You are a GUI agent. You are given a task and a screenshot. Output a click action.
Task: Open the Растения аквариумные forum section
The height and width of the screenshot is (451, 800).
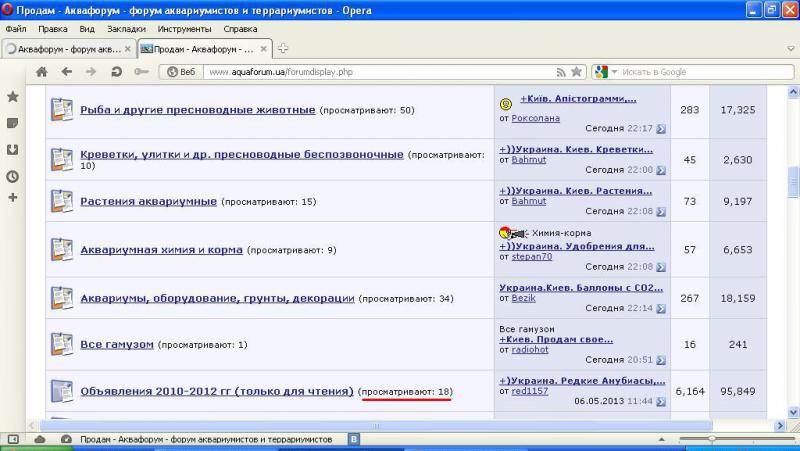tap(148, 201)
